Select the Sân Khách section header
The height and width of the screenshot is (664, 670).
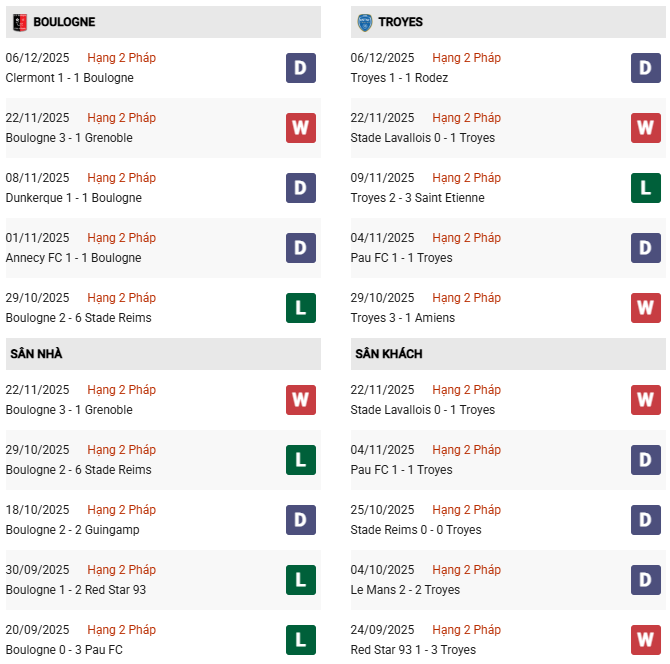click(388, 354)
